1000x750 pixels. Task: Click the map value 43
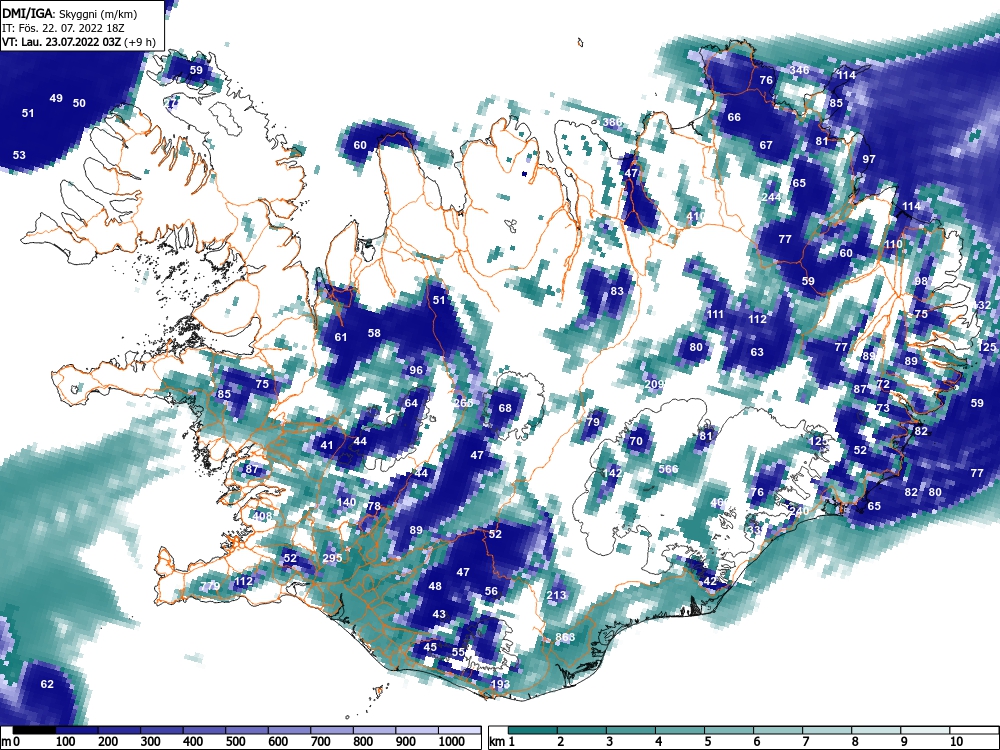click(x=439, y=615)
